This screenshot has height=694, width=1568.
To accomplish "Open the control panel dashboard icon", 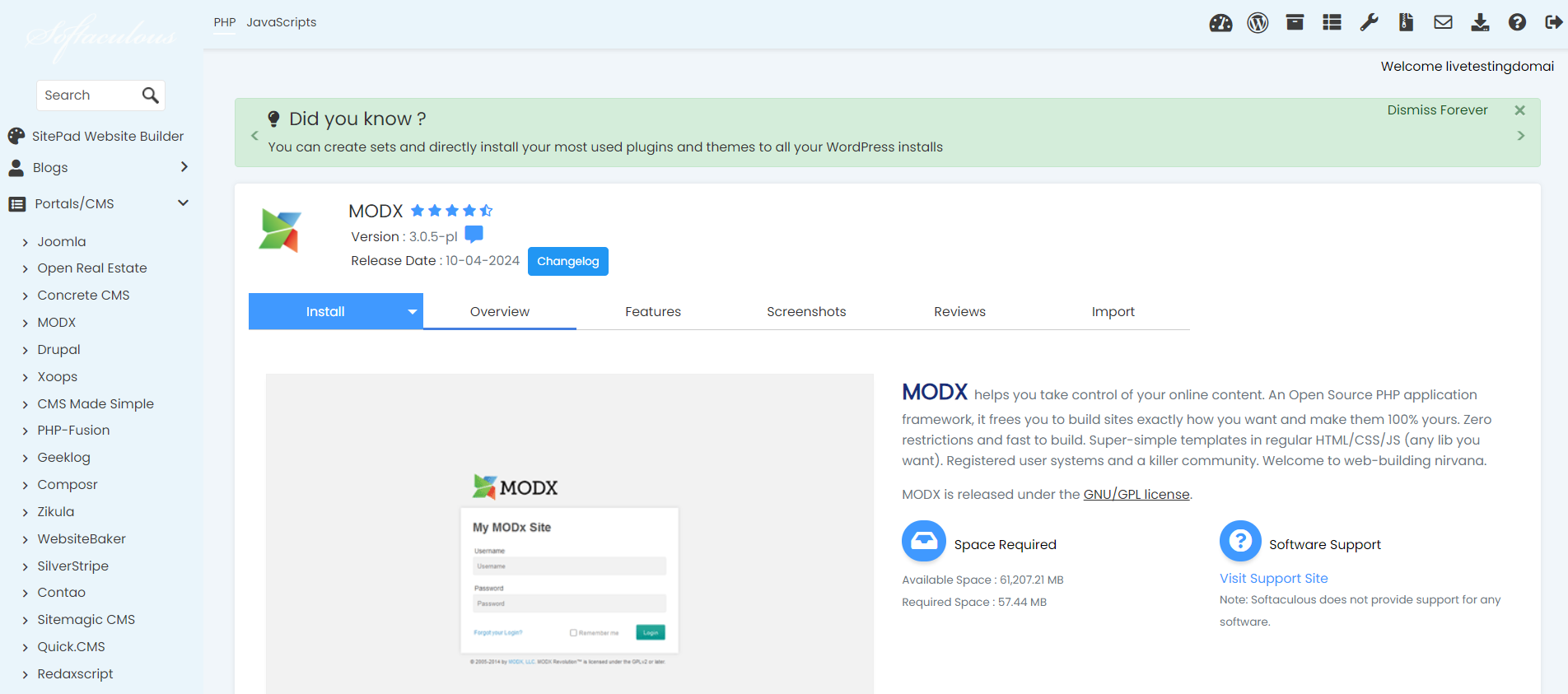I will click(1220, 23).
